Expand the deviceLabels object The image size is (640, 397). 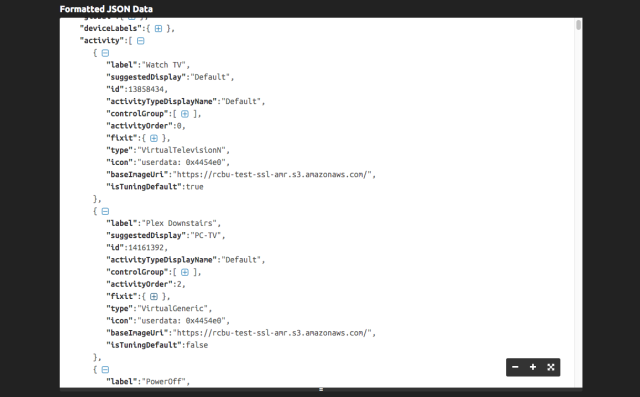(x=158, y=29)
